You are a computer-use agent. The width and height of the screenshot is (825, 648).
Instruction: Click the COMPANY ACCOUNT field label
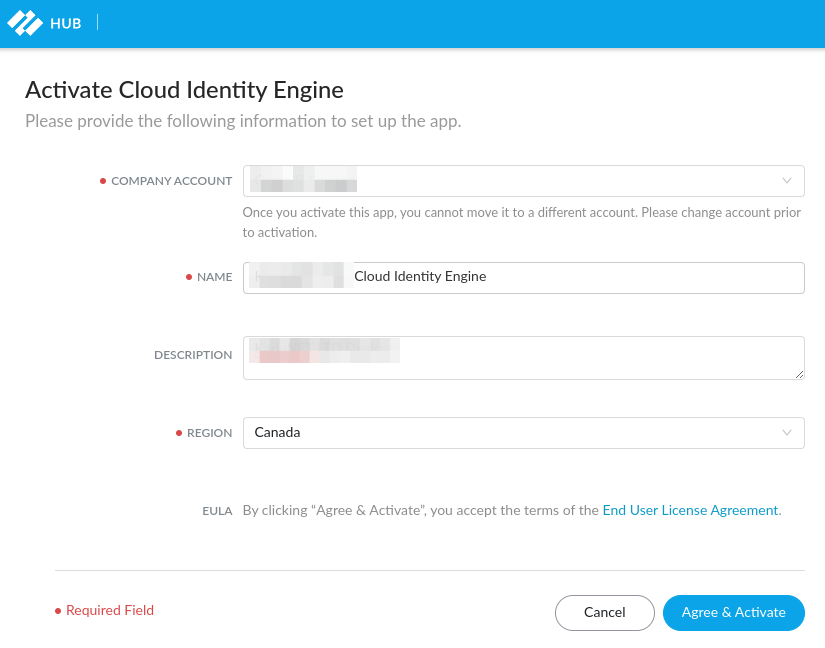point(172,181)
